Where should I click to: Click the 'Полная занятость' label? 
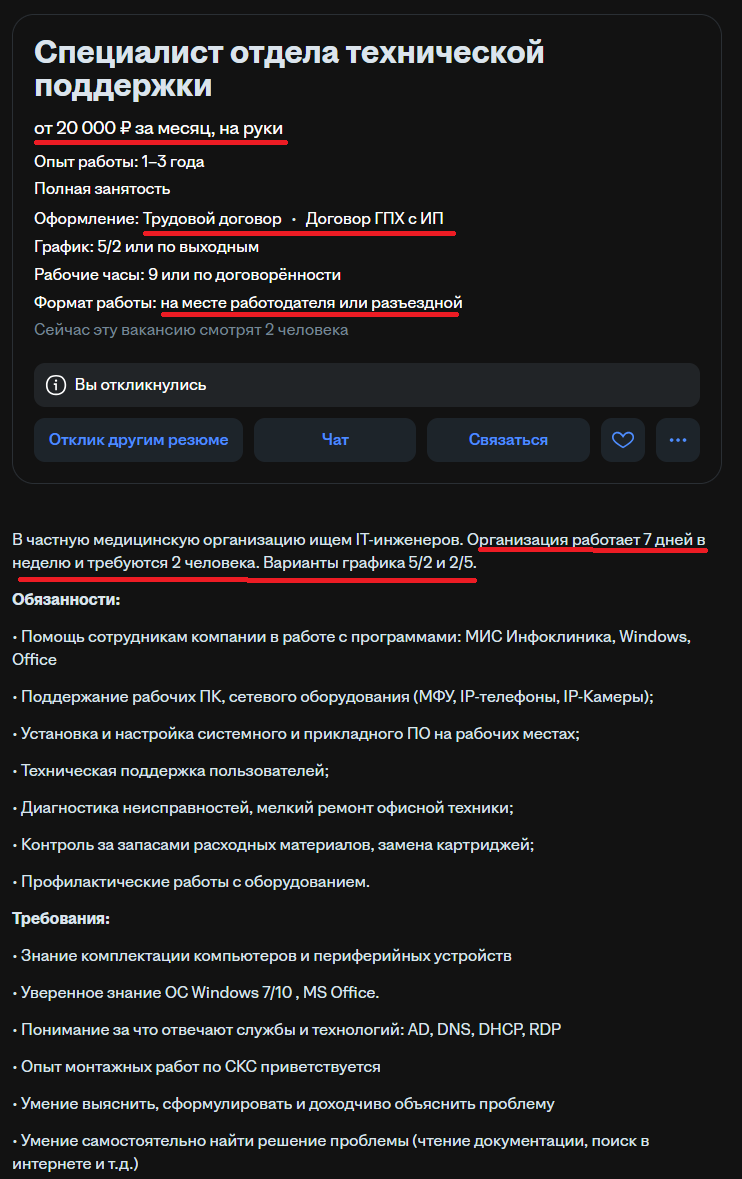[x=101, y=187]
